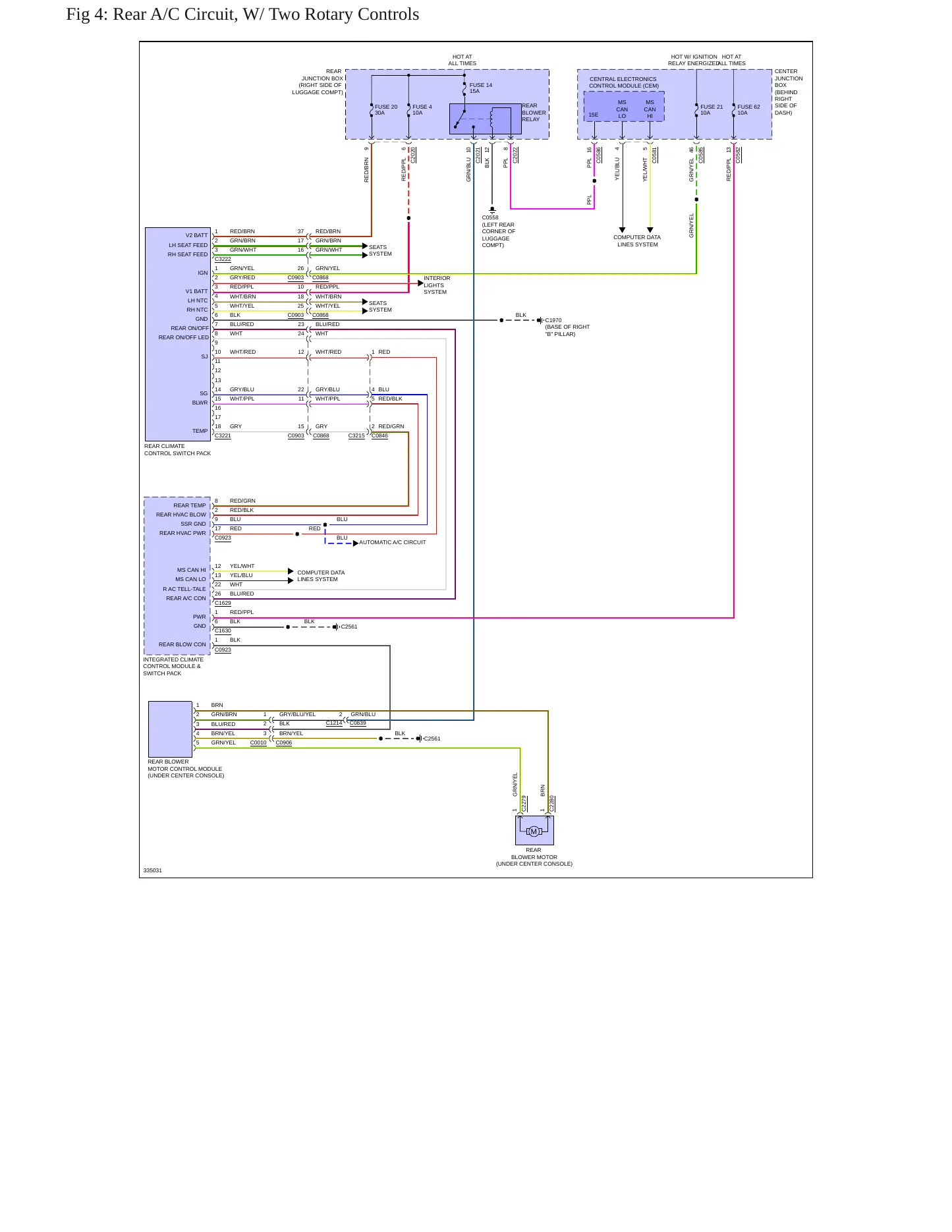Click 'INTEGRATED CLIMATE CONTROL MODULE & SWITCH PACK' caption
This screenshot has width=952, height=1232.
pos(173,667)
